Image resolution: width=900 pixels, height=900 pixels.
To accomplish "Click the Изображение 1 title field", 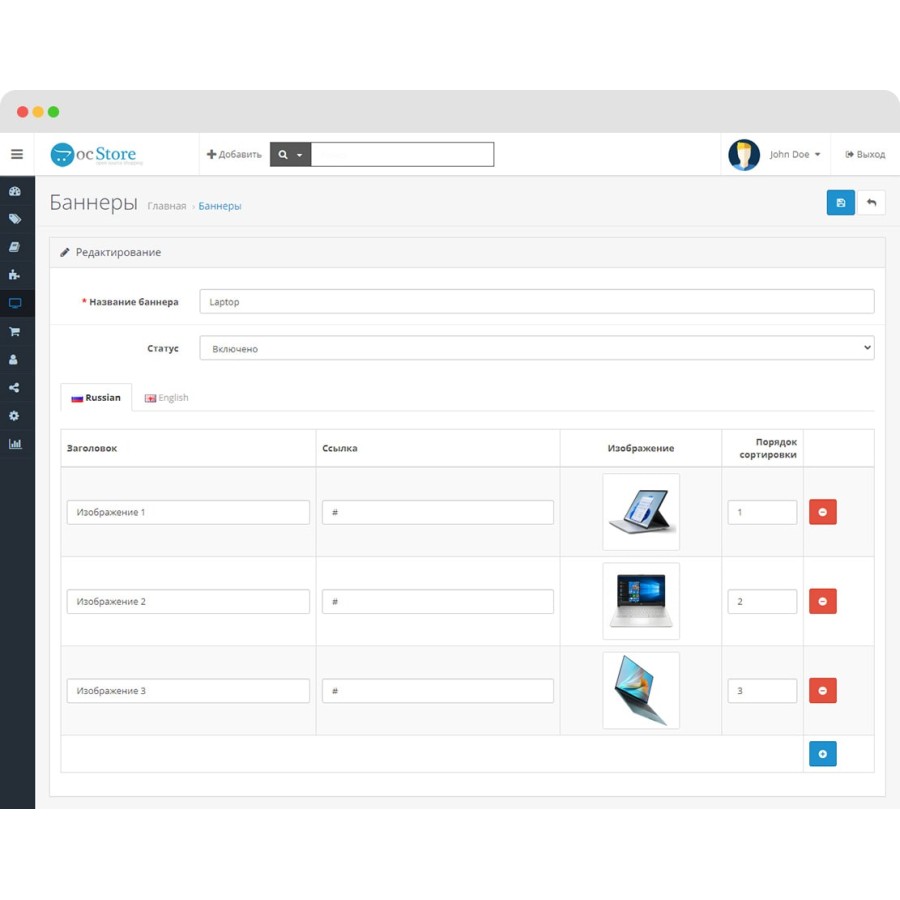I will [x=188, y=512].
